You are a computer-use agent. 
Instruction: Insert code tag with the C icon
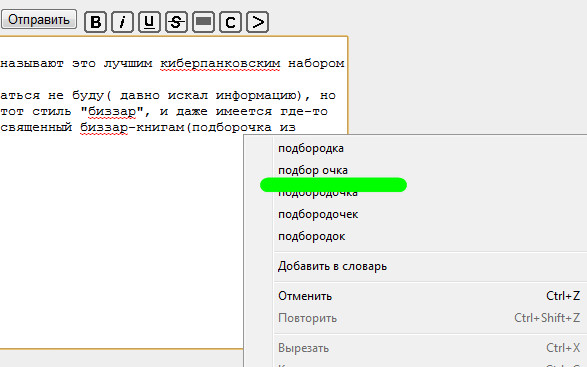pyautogui.click(x=230, y=22)
